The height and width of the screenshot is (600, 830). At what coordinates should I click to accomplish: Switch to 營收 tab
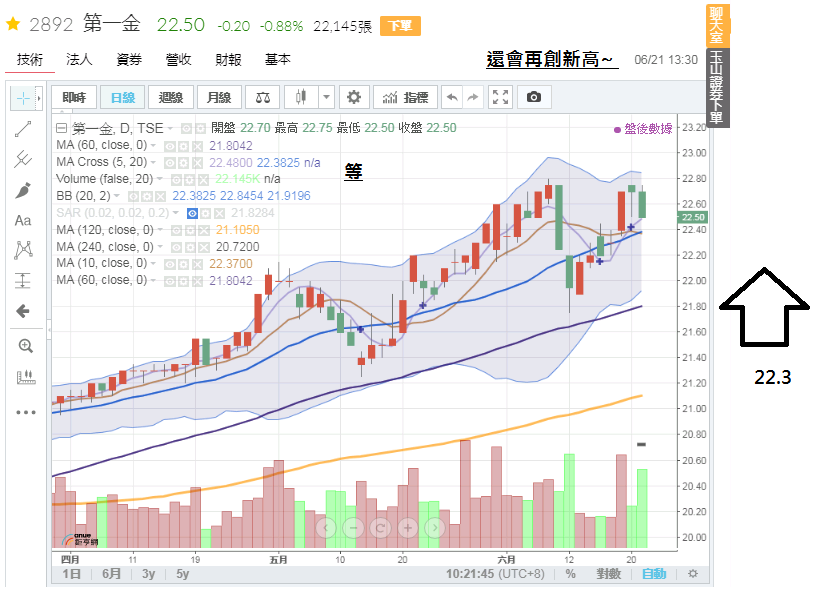(178, 59)
